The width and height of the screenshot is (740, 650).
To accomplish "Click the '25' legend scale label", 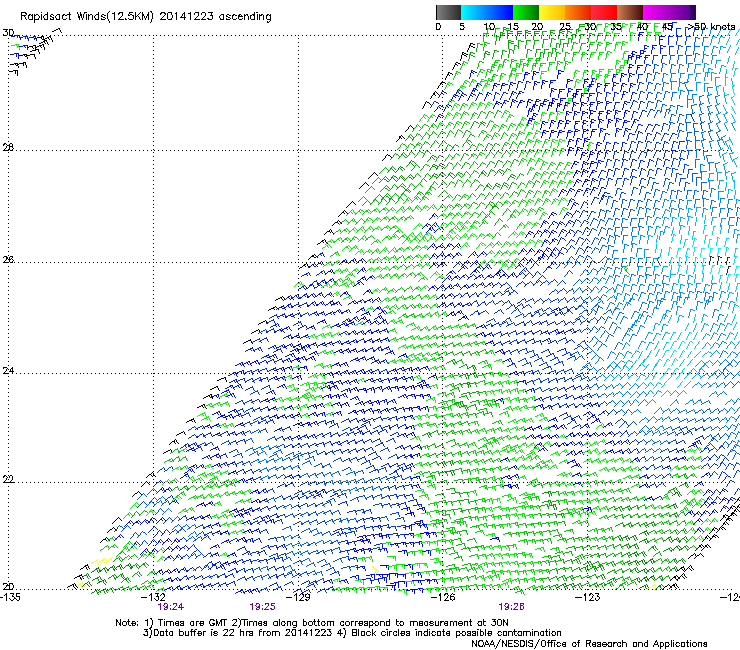I will [565, 27].
